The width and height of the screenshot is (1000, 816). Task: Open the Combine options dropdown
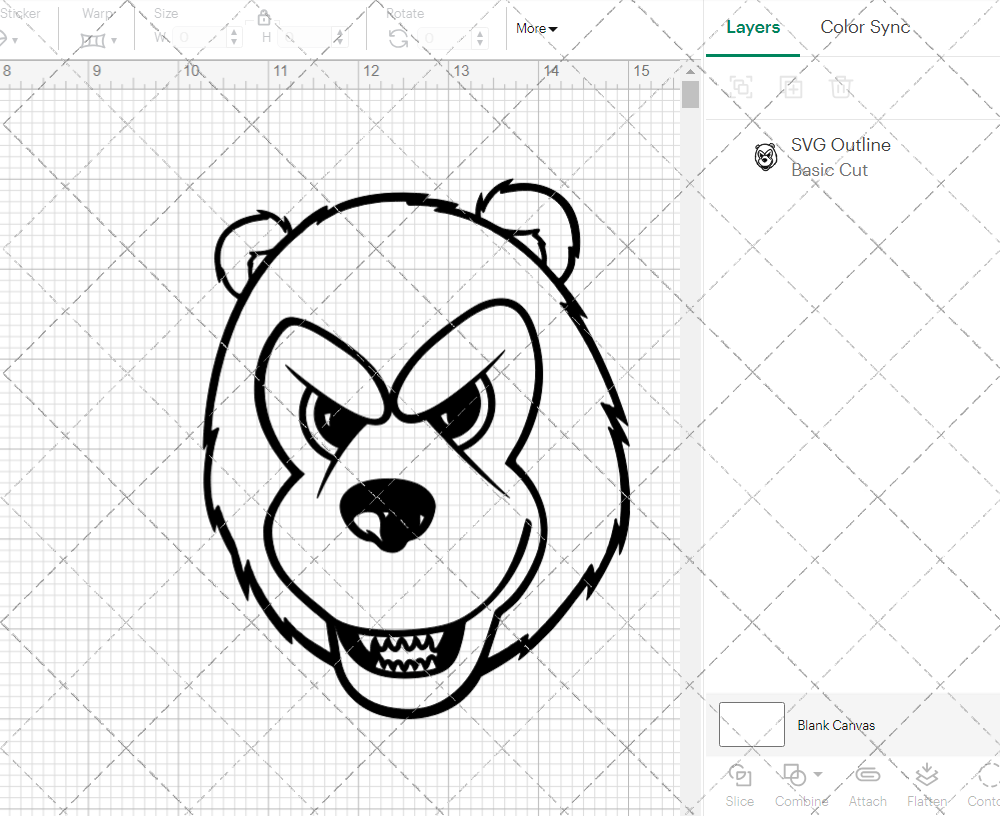pos(816,776)
